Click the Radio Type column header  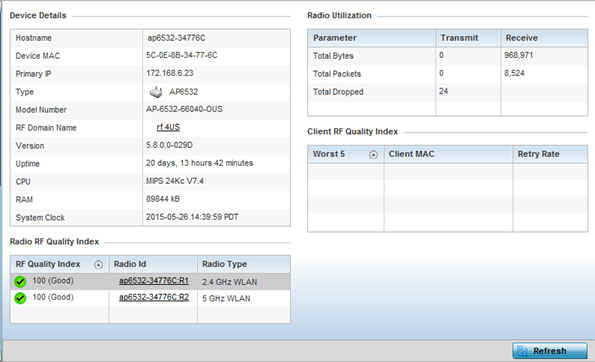click(x=244, y=264)
